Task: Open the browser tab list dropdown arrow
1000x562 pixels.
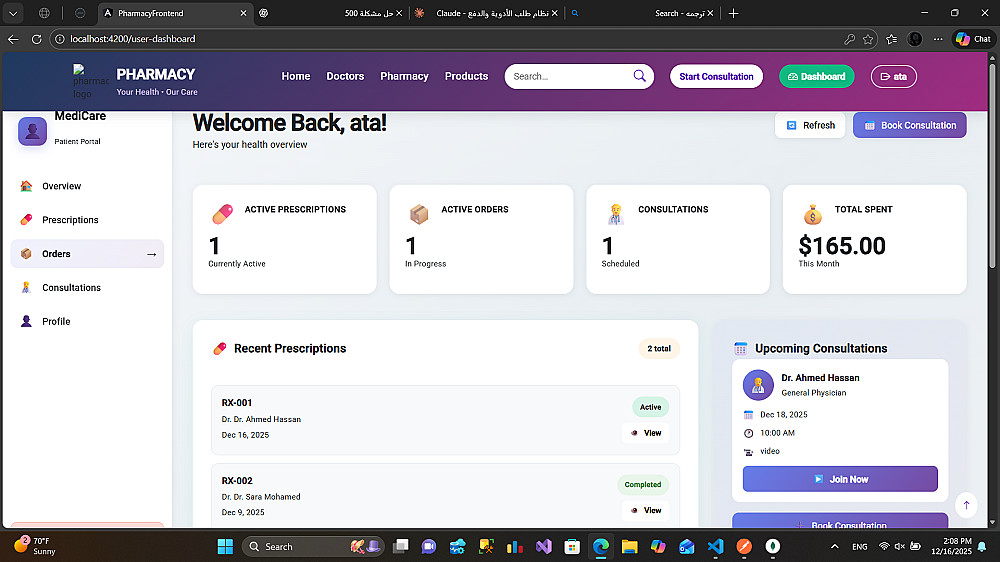Action: [13, 13]
